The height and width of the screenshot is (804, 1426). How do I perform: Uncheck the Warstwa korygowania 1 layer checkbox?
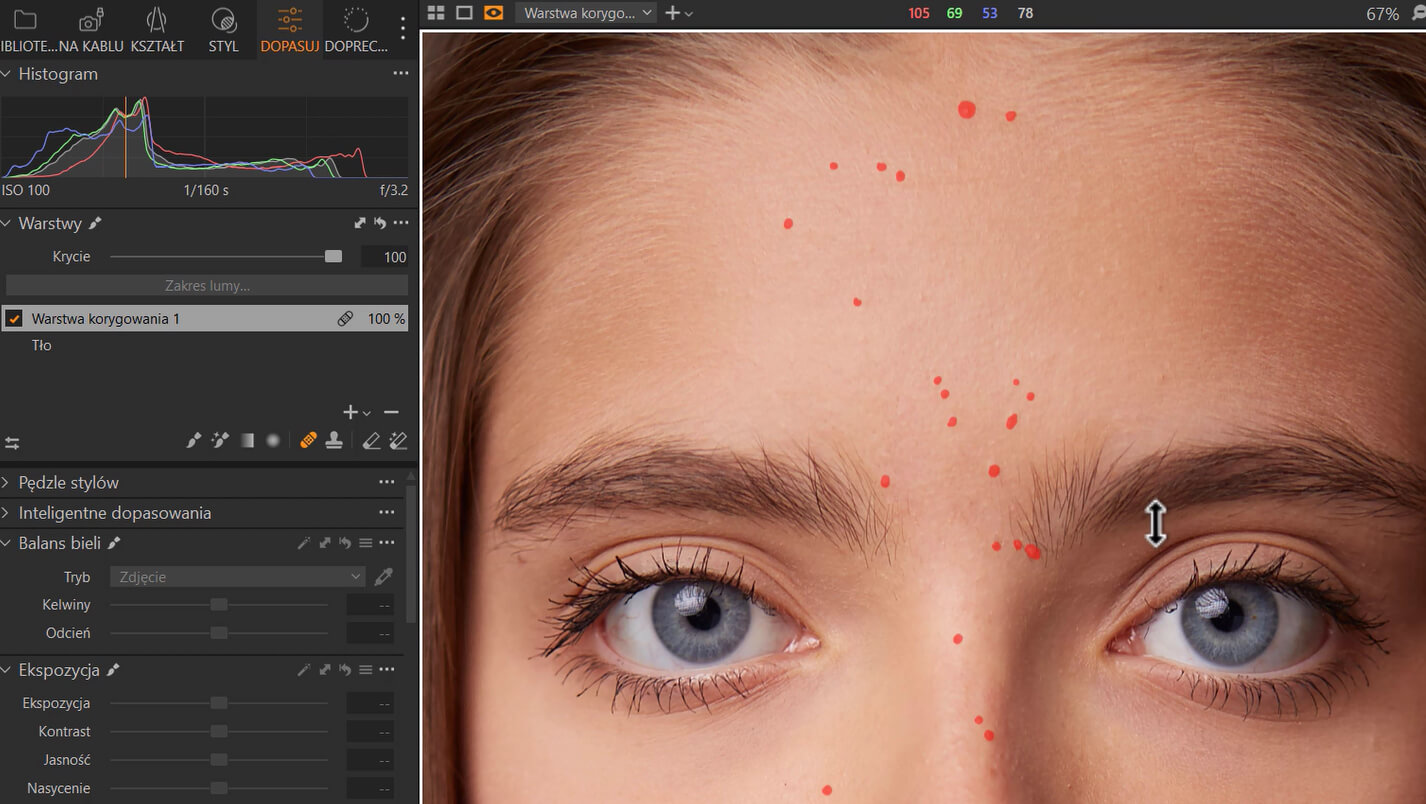click(14, 319)
